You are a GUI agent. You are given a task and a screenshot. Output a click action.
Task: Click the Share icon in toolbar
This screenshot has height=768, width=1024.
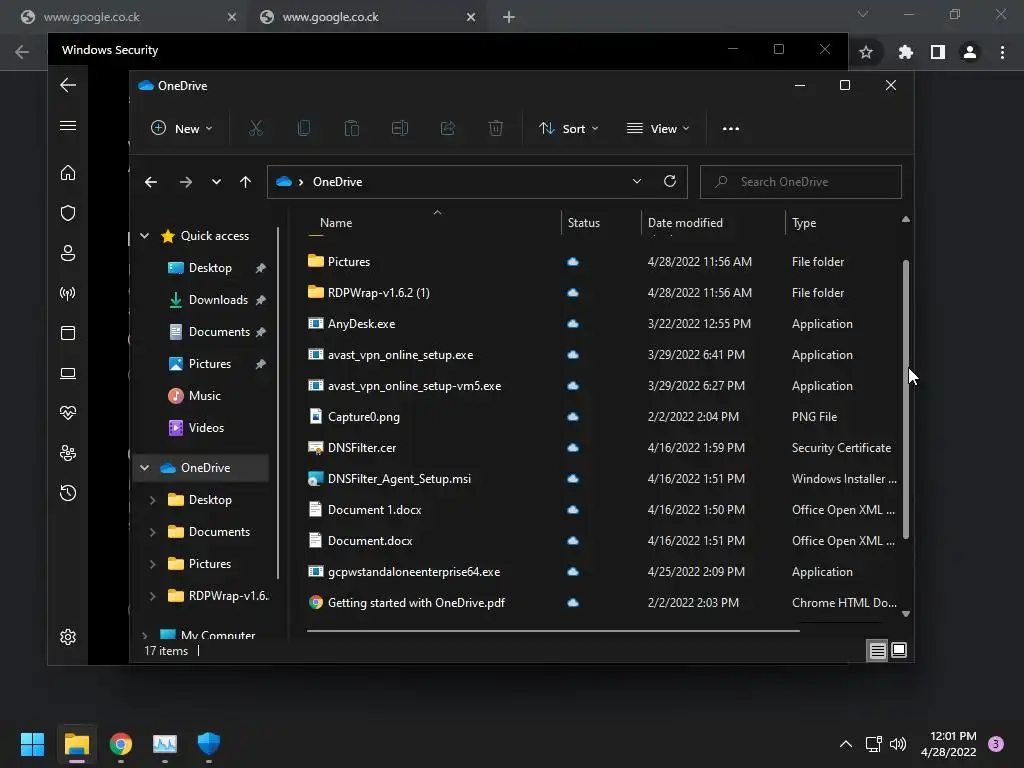point(448,129)
